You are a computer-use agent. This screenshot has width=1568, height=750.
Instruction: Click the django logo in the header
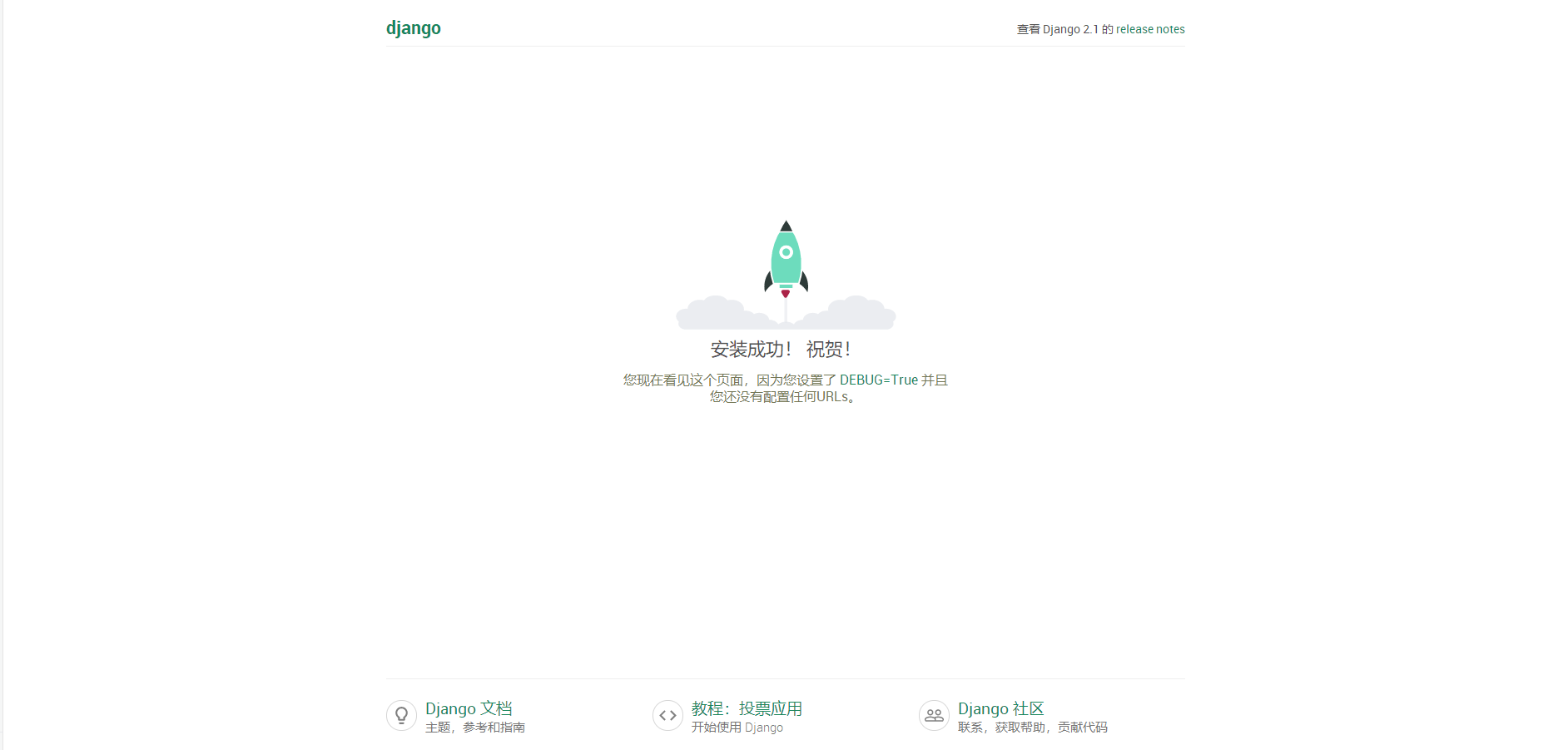point(413,28)
